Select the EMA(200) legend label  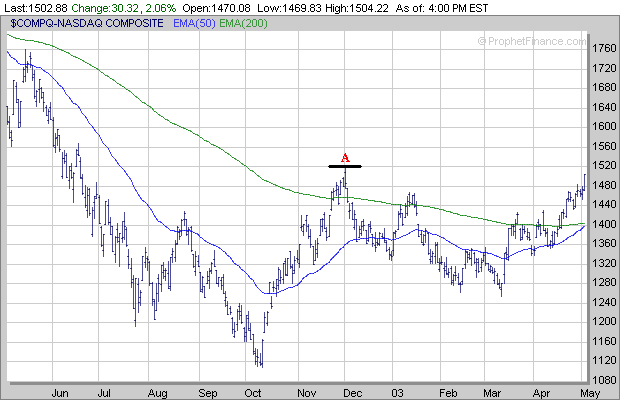243,23
